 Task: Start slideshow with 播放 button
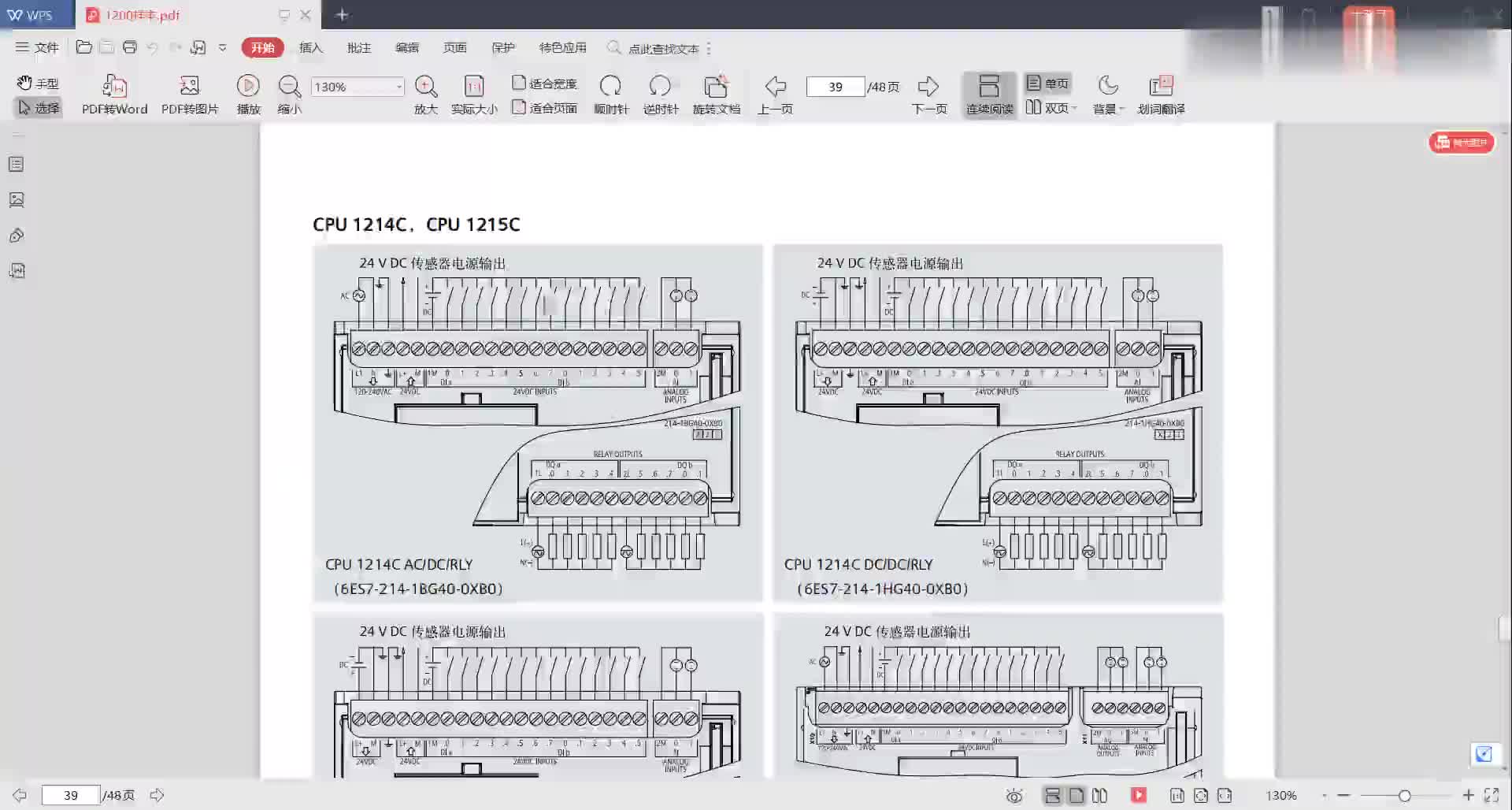pyautogui.click(x=248, y=95)
